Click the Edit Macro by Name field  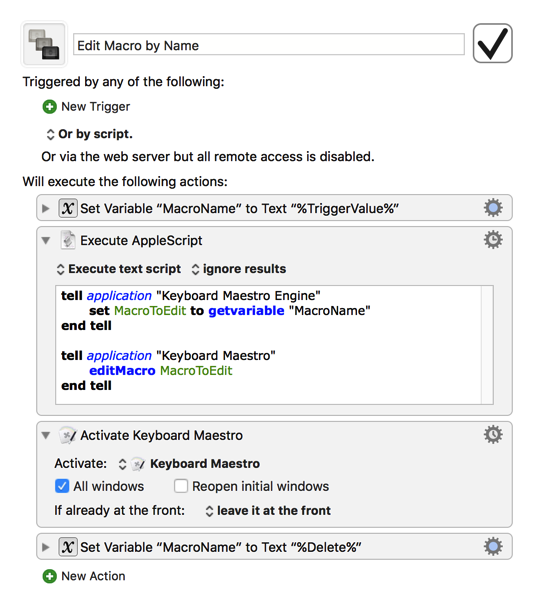(x=269, y=44)
